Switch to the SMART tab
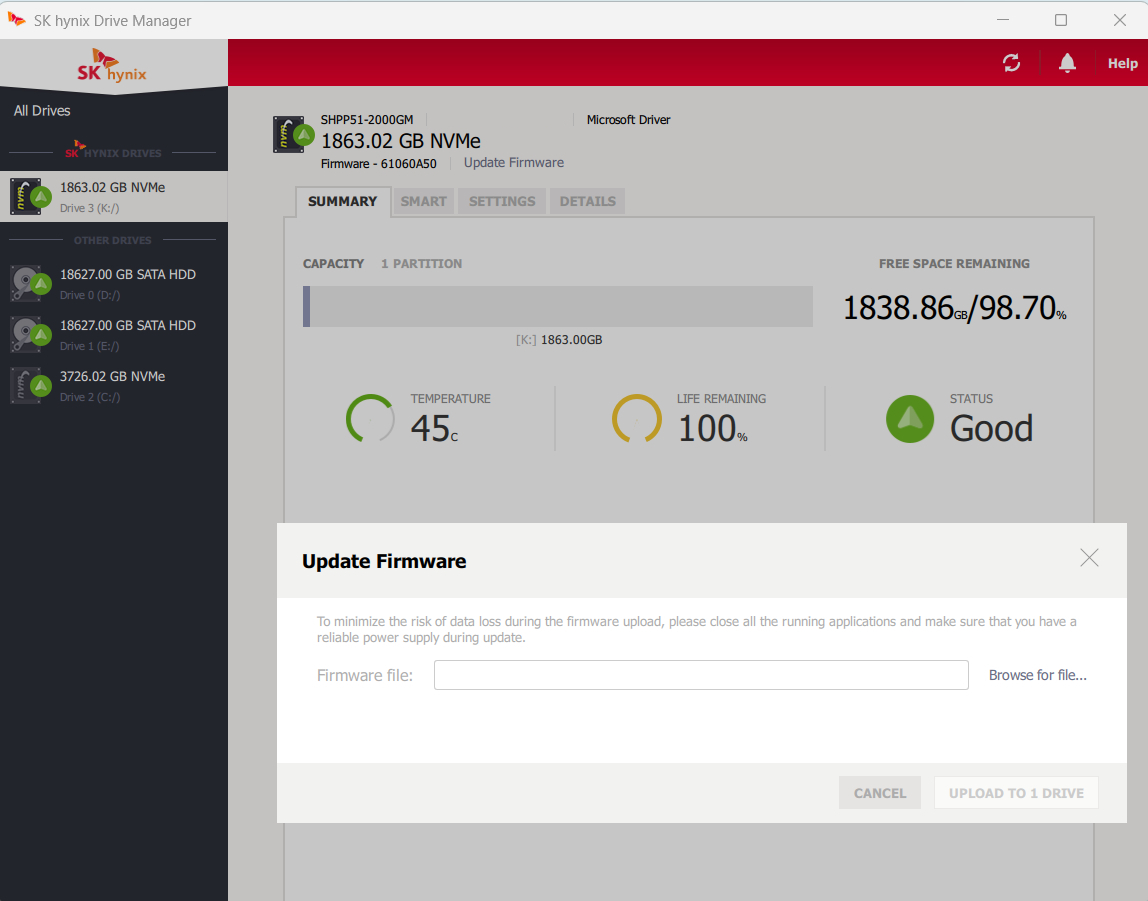The height and width of the screenshot is (901, 1148). tap(423, 201)
